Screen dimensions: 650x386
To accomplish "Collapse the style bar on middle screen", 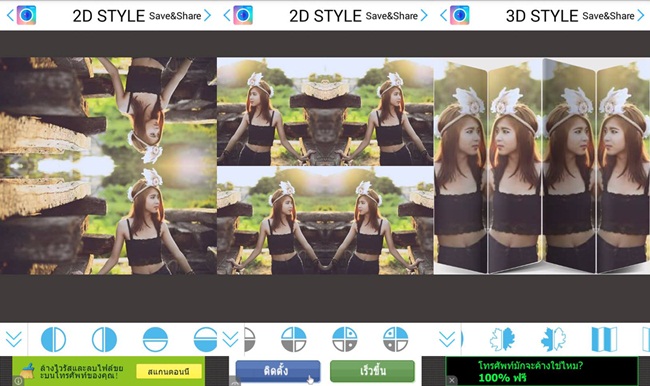I will click(x=230, y=339).
